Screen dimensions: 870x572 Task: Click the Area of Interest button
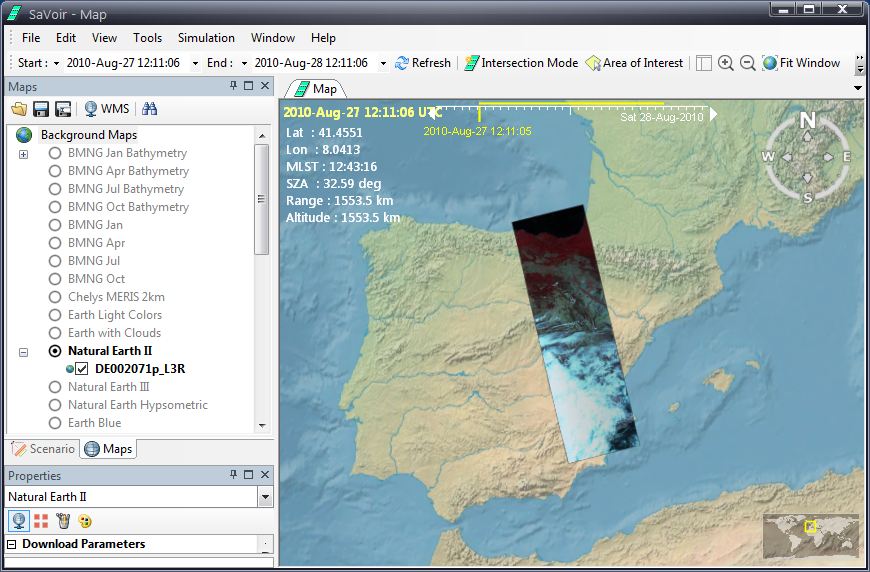634,63
